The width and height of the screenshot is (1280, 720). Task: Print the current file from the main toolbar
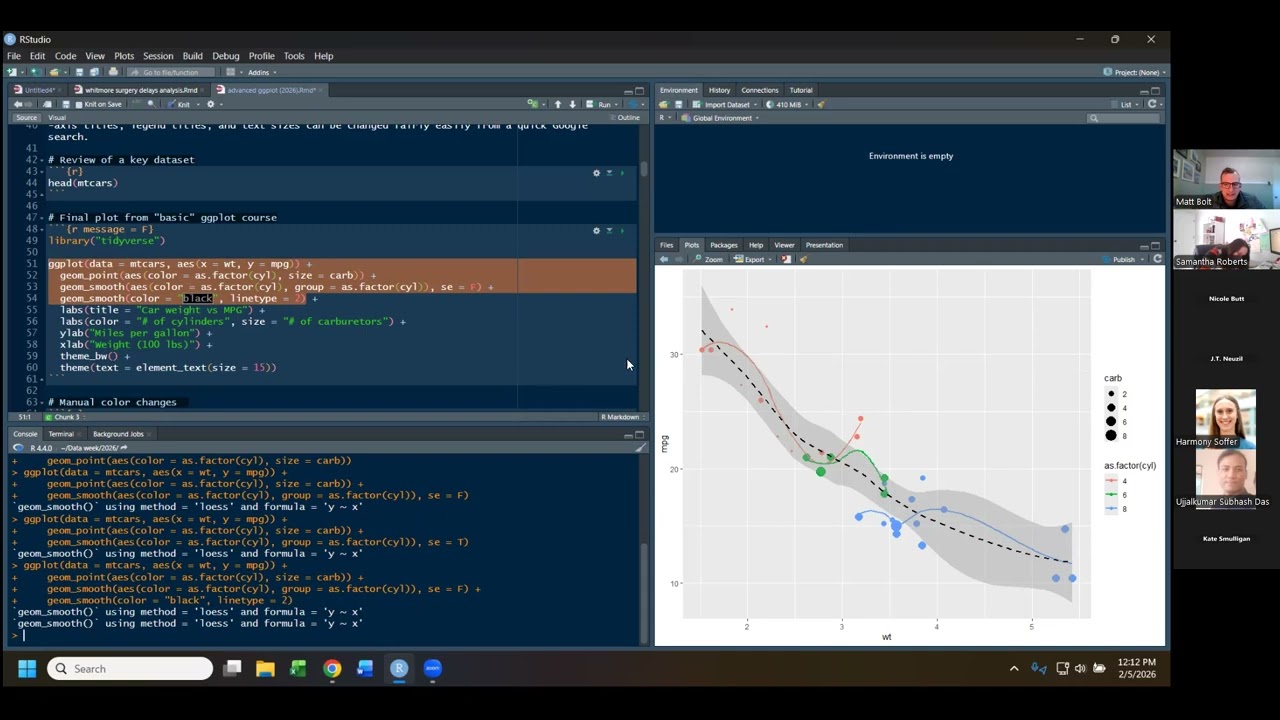click(113, 72)
